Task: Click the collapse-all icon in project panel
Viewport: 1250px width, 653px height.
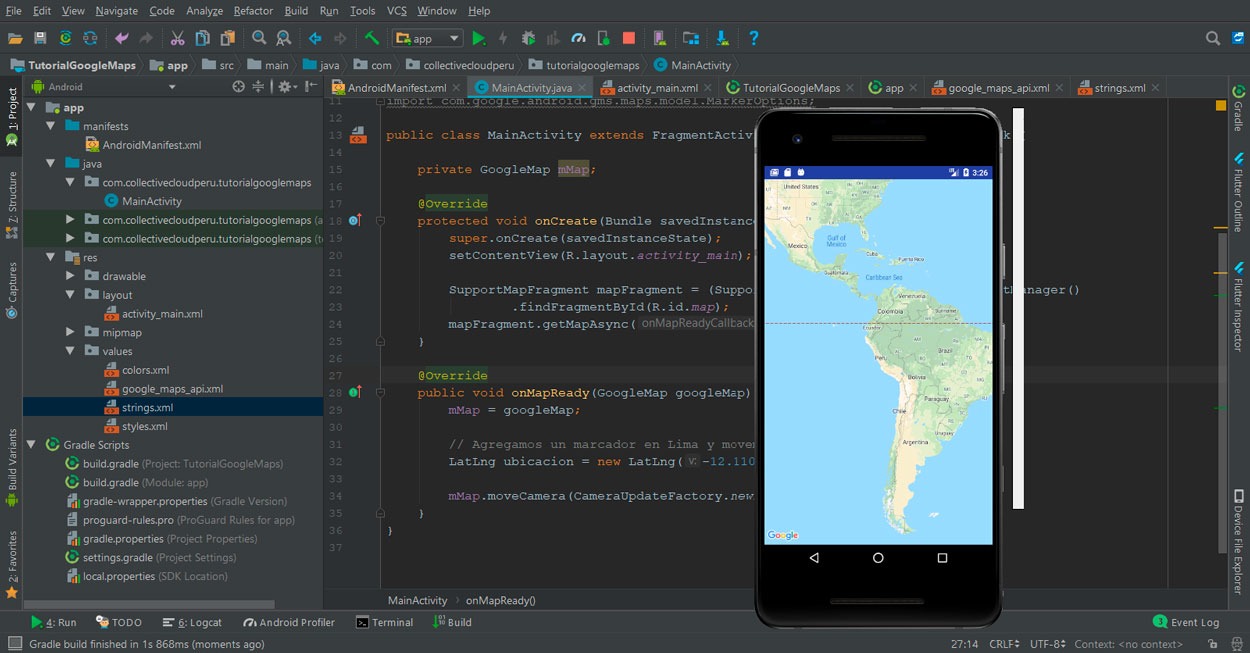Action: pyautogui.click(x=258, y=87)
